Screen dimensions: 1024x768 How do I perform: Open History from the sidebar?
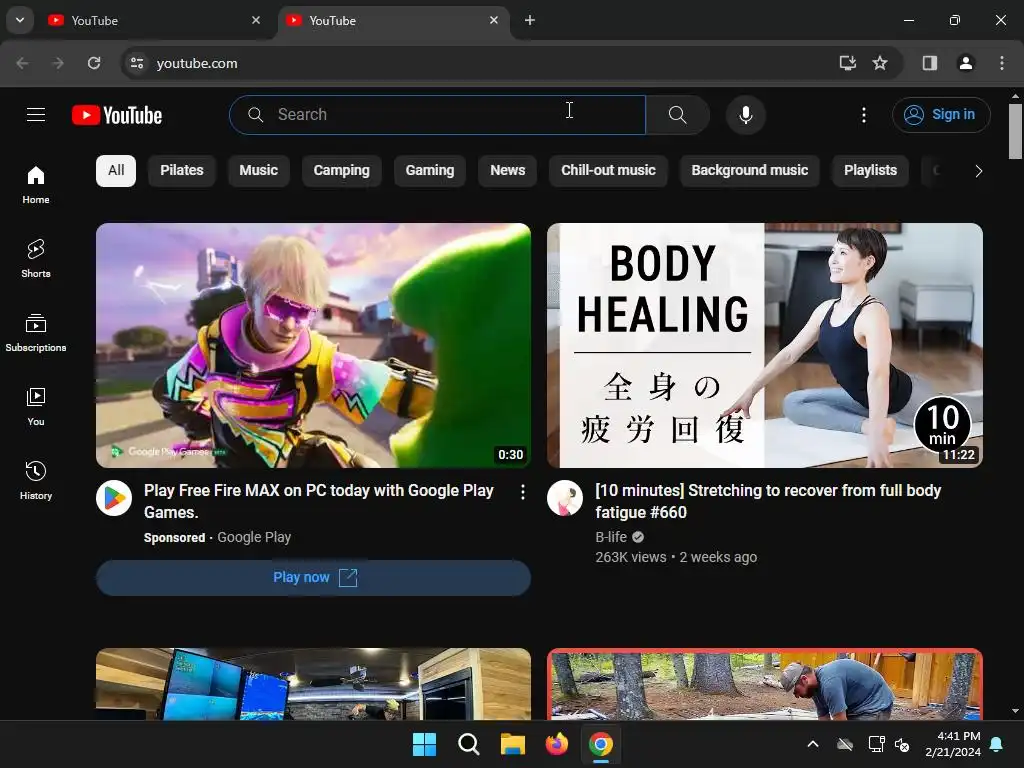pos(36,481)
